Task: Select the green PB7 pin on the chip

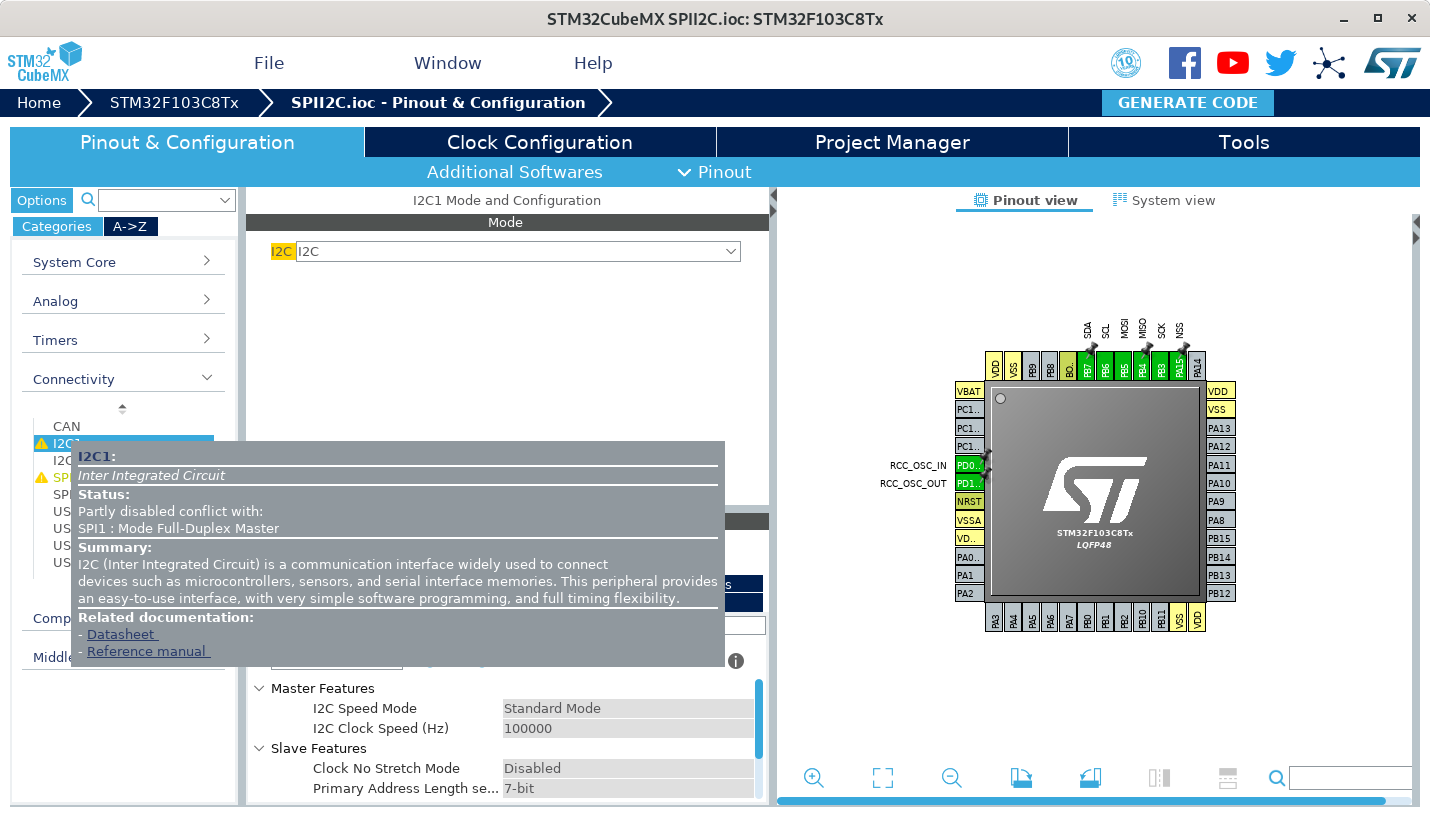Action: tap(1087, 365)
